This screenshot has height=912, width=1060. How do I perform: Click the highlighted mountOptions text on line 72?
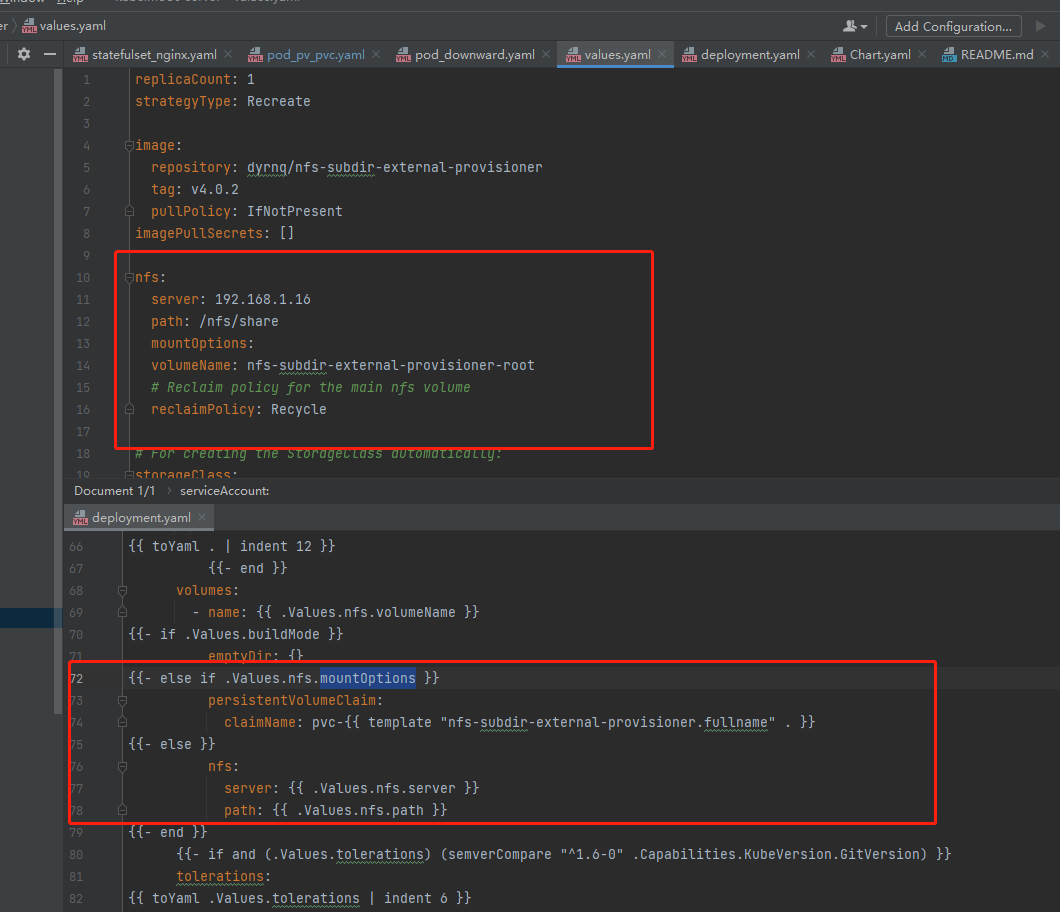coord(367,678)
